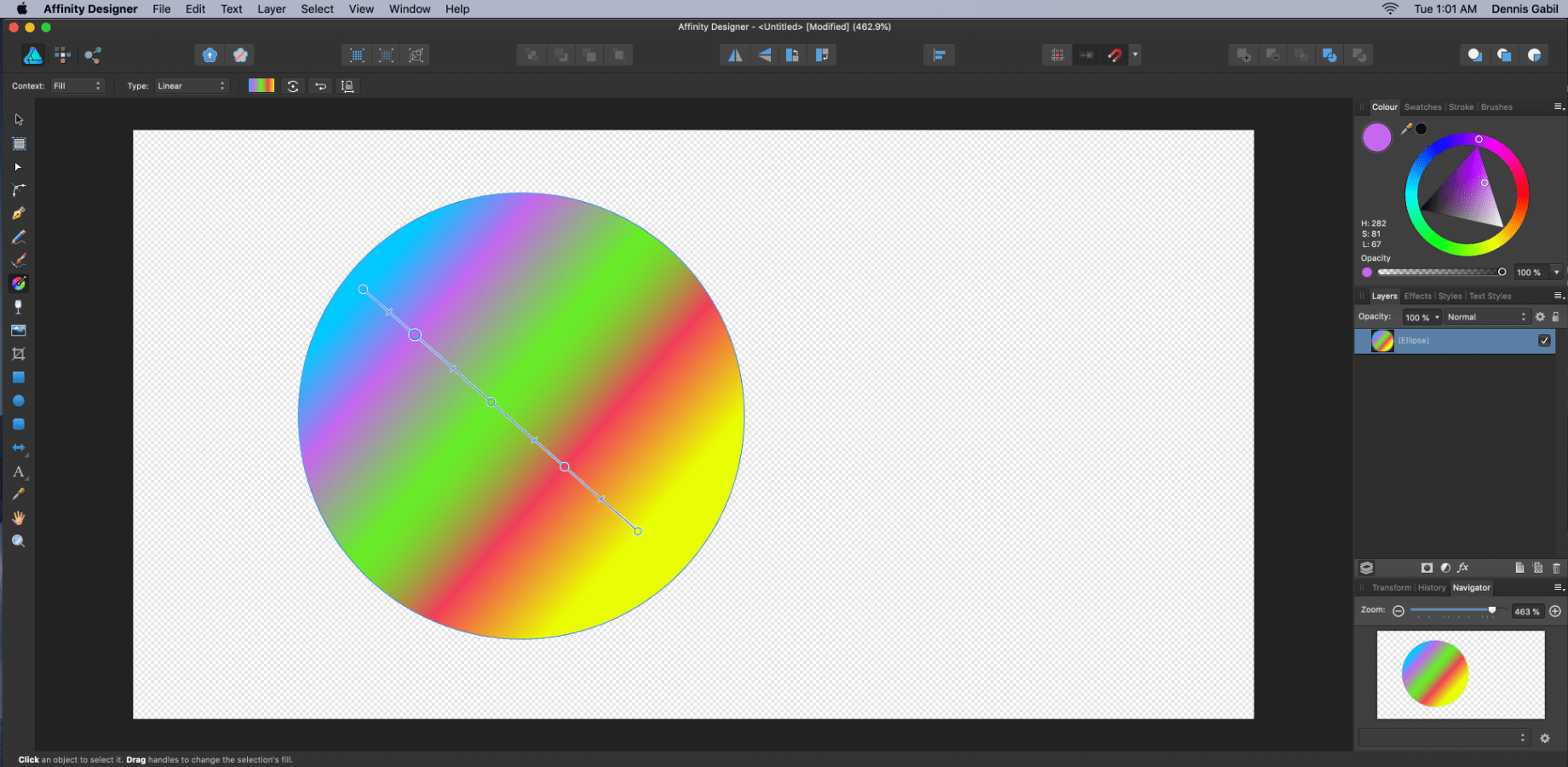Select the Artistic Text tool

[x=18, y=471]
